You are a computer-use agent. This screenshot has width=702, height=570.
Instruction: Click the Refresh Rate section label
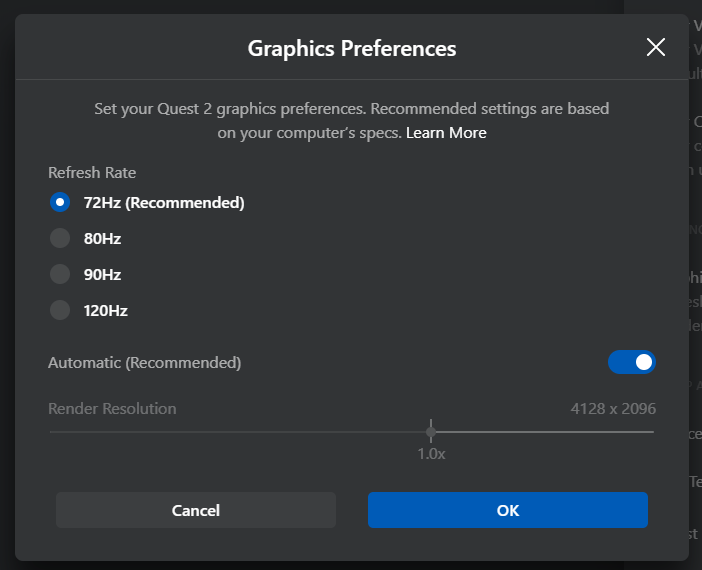(92, 172)
